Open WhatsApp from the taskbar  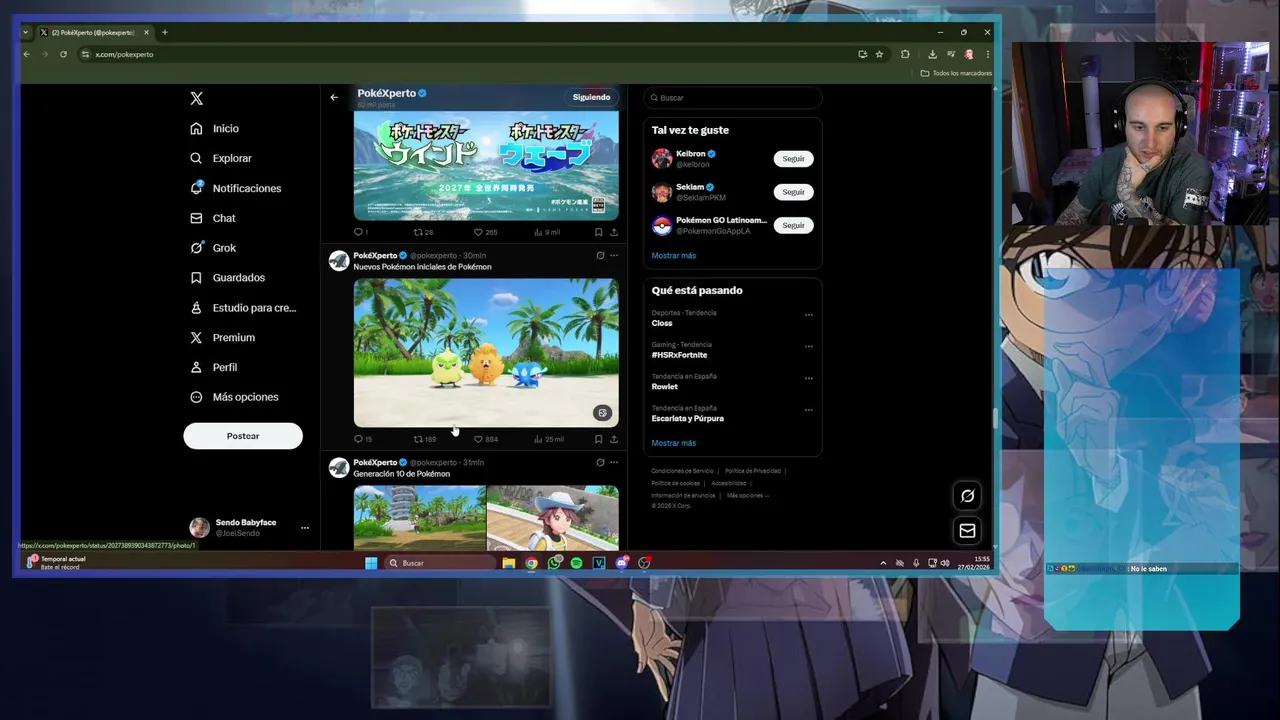coord(554,563)
